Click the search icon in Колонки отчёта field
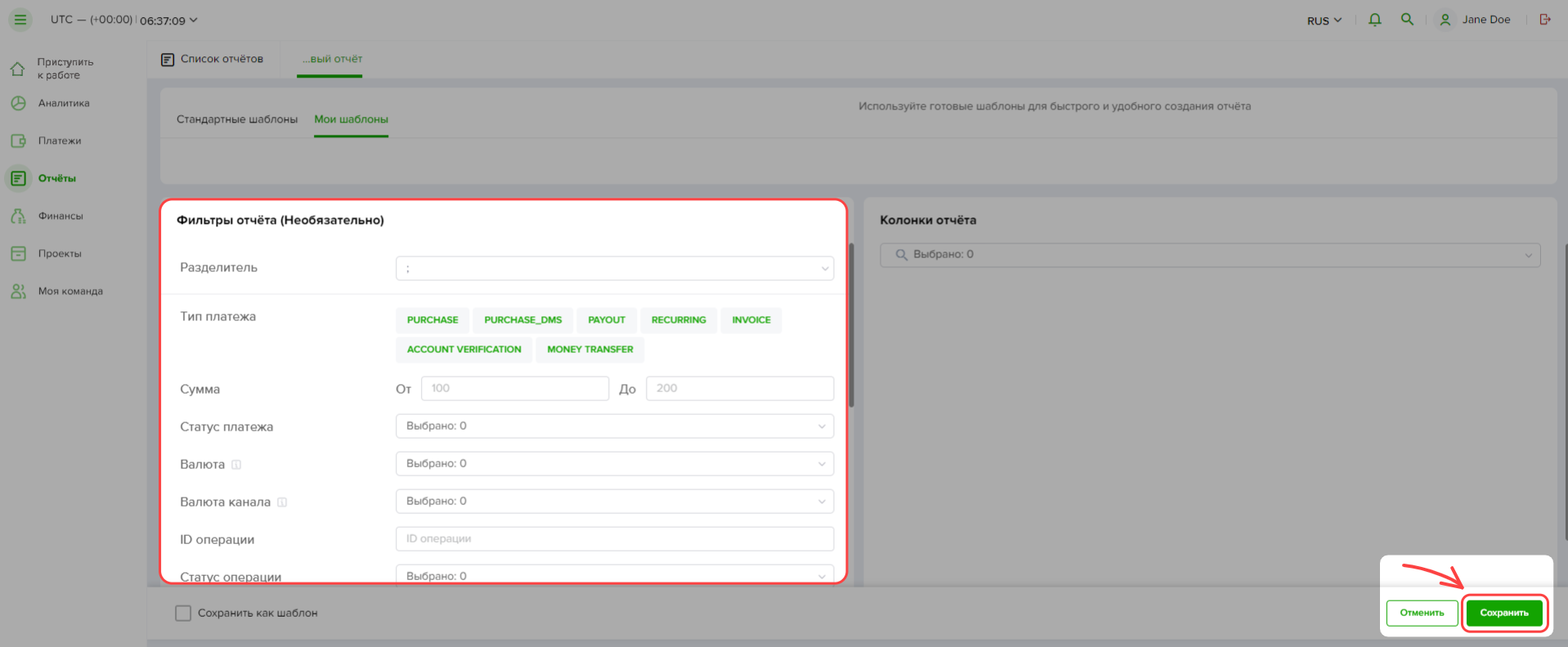Image resolution: width=1568 pixels, height=647 pixels. pyautogui.click(x=901, y=255)
